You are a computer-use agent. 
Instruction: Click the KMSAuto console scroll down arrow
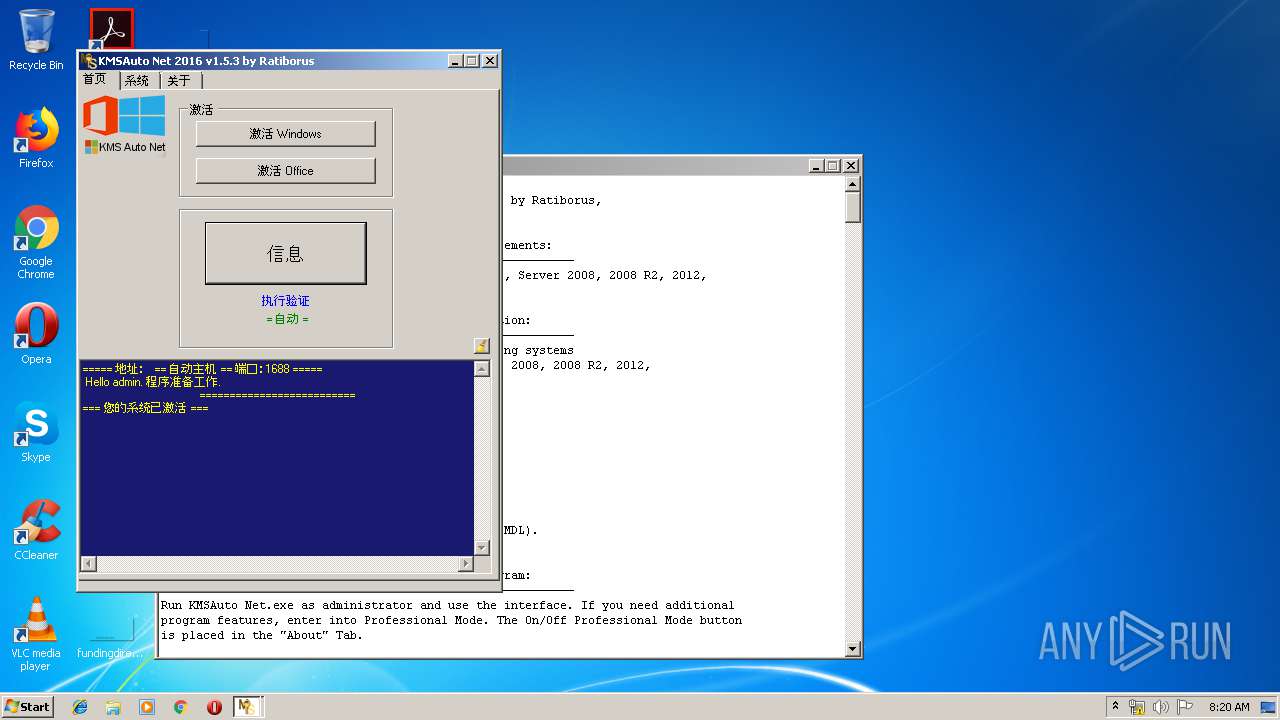(x=481, y=547)
